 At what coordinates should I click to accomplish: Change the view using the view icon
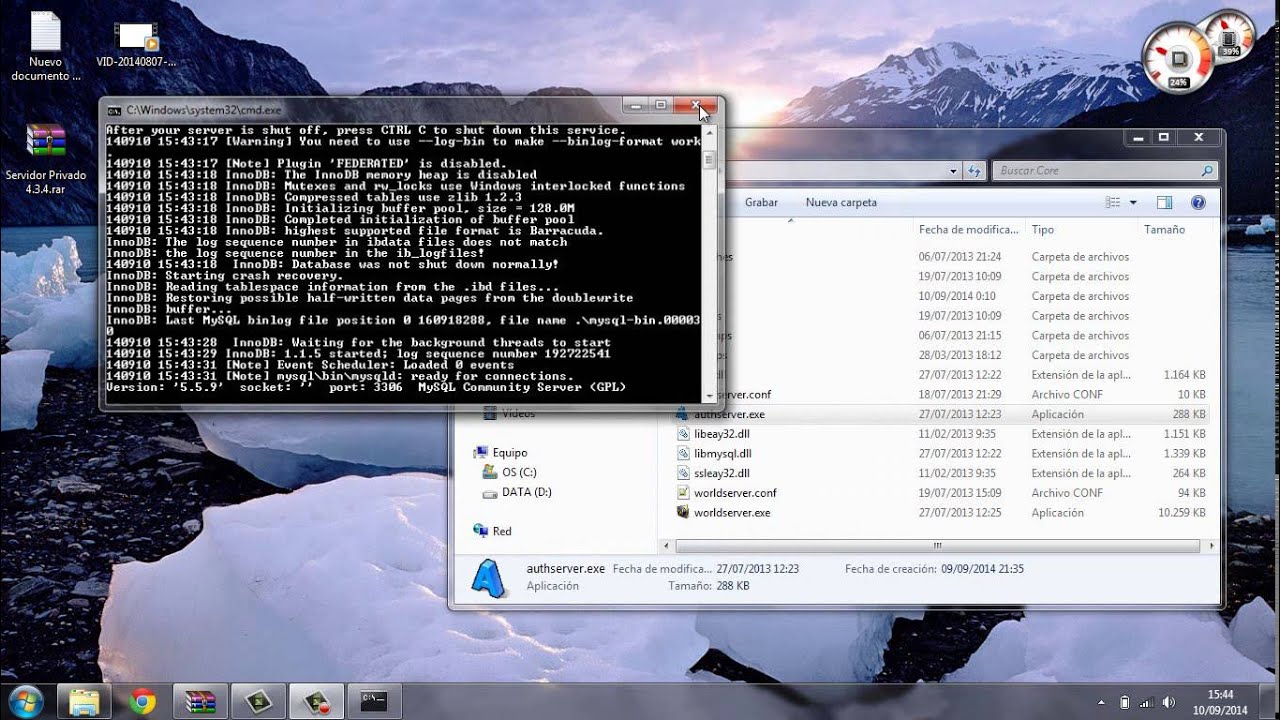(x=1113, y=202)
